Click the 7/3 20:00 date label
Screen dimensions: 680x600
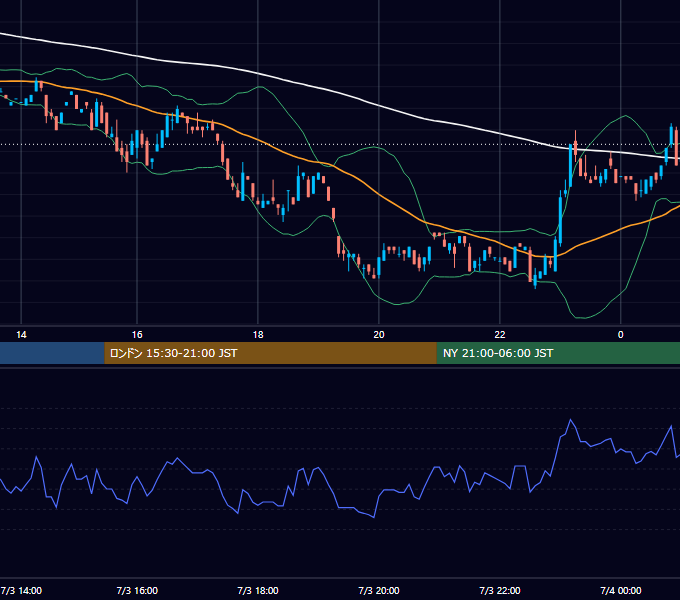coord(379,590)
